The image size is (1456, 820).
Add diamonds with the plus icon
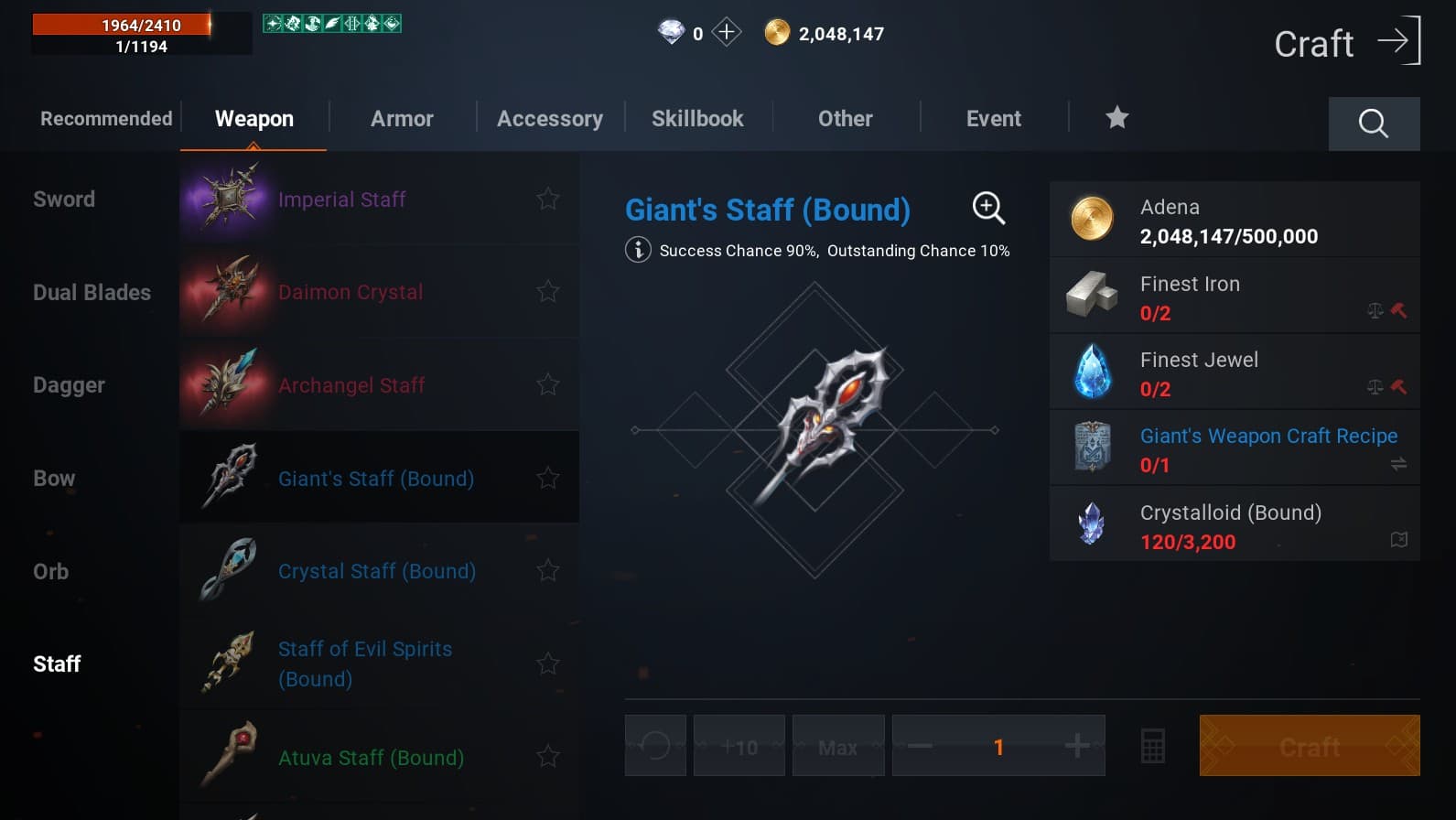(x=726, y=33)
